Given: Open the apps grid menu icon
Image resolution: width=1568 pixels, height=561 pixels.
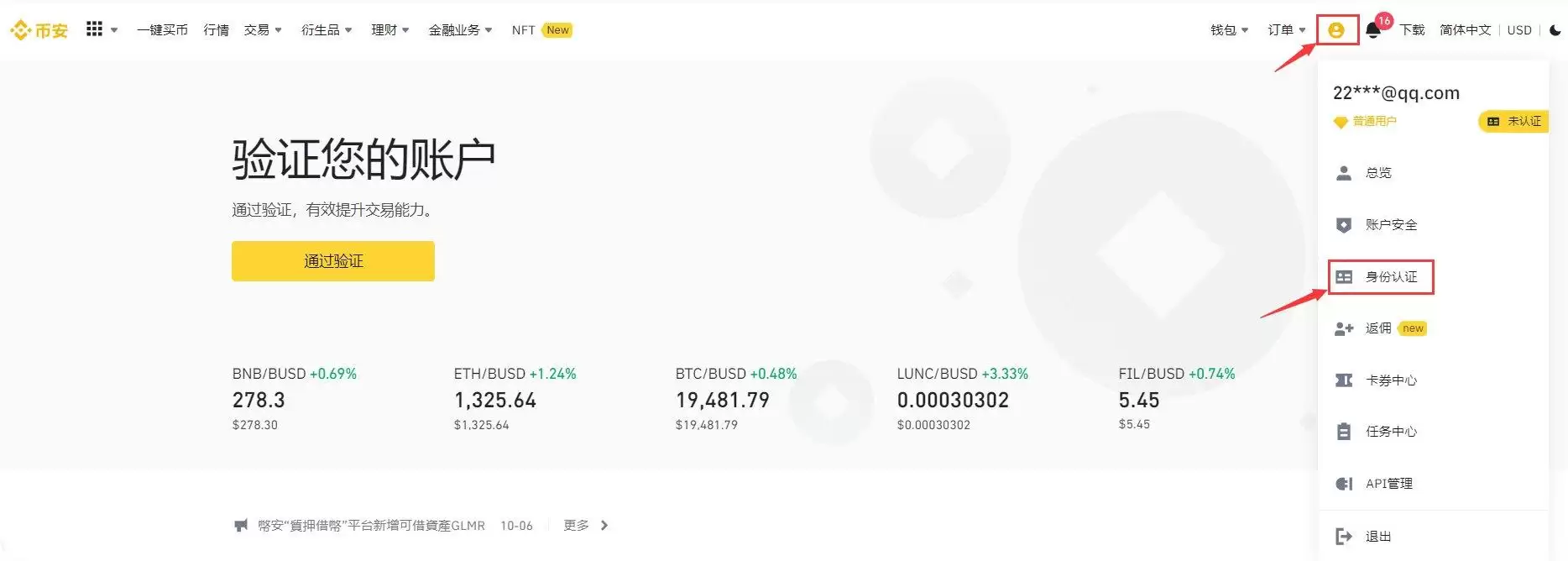Looking at the screenshot, I should (95, 29).
